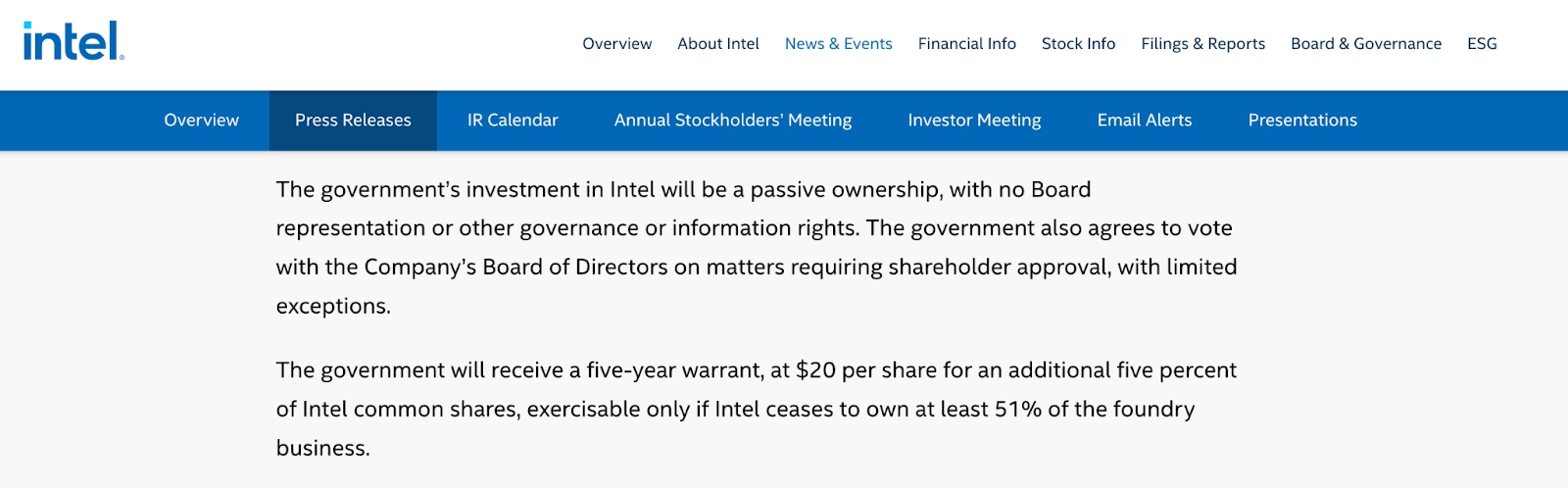This screenshot has width=1568, height=488.
Task: View the Presentations tab
Action: 1302,121
